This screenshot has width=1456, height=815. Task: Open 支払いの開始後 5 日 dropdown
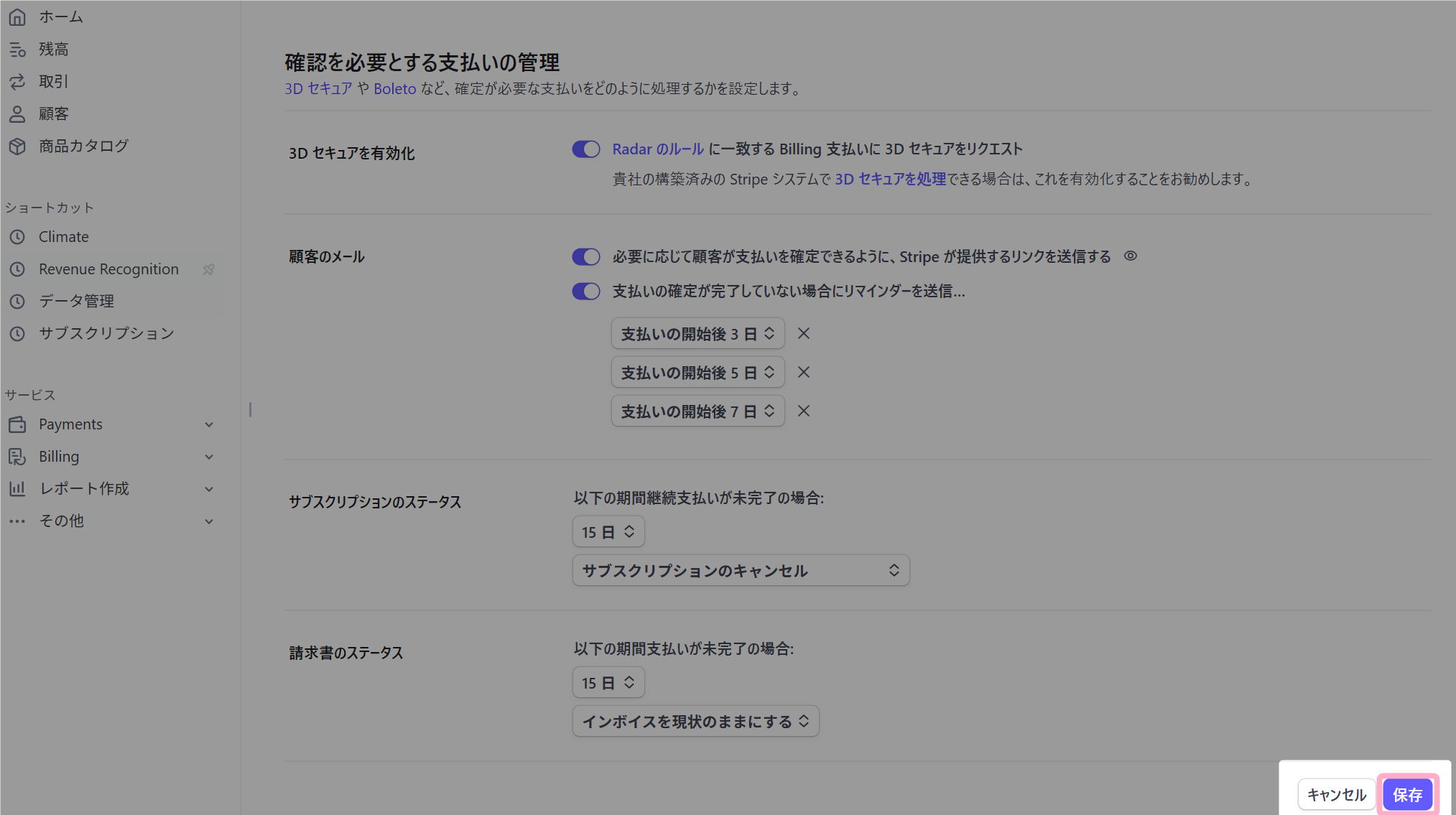coord(697,372)
